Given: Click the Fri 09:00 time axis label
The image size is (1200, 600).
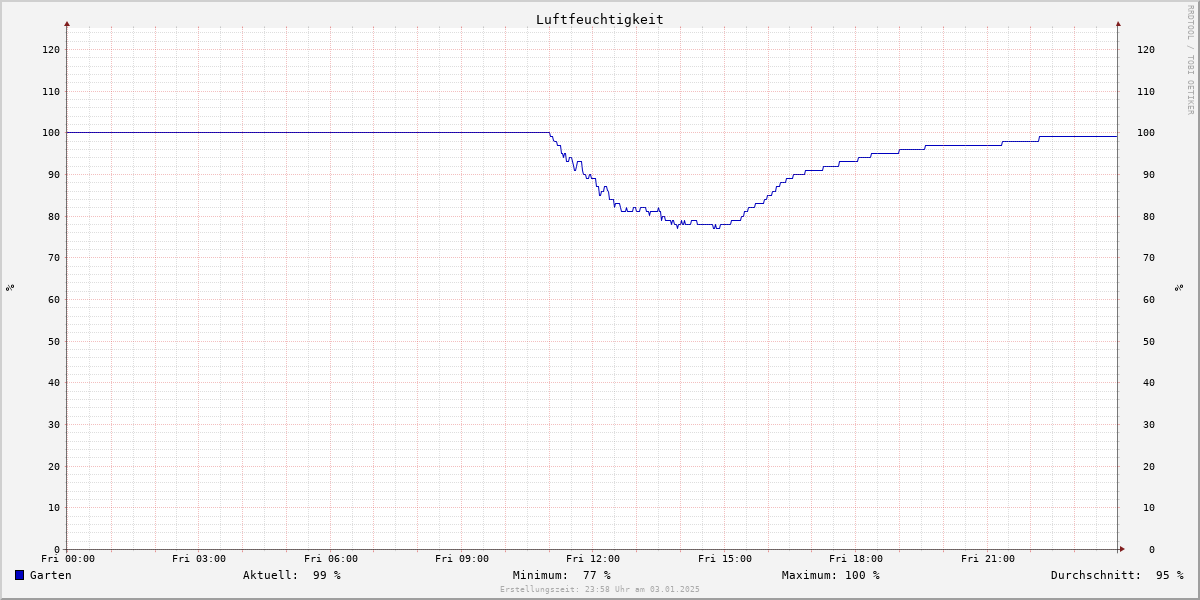Looking at the screenshot, I should (462, 559).
